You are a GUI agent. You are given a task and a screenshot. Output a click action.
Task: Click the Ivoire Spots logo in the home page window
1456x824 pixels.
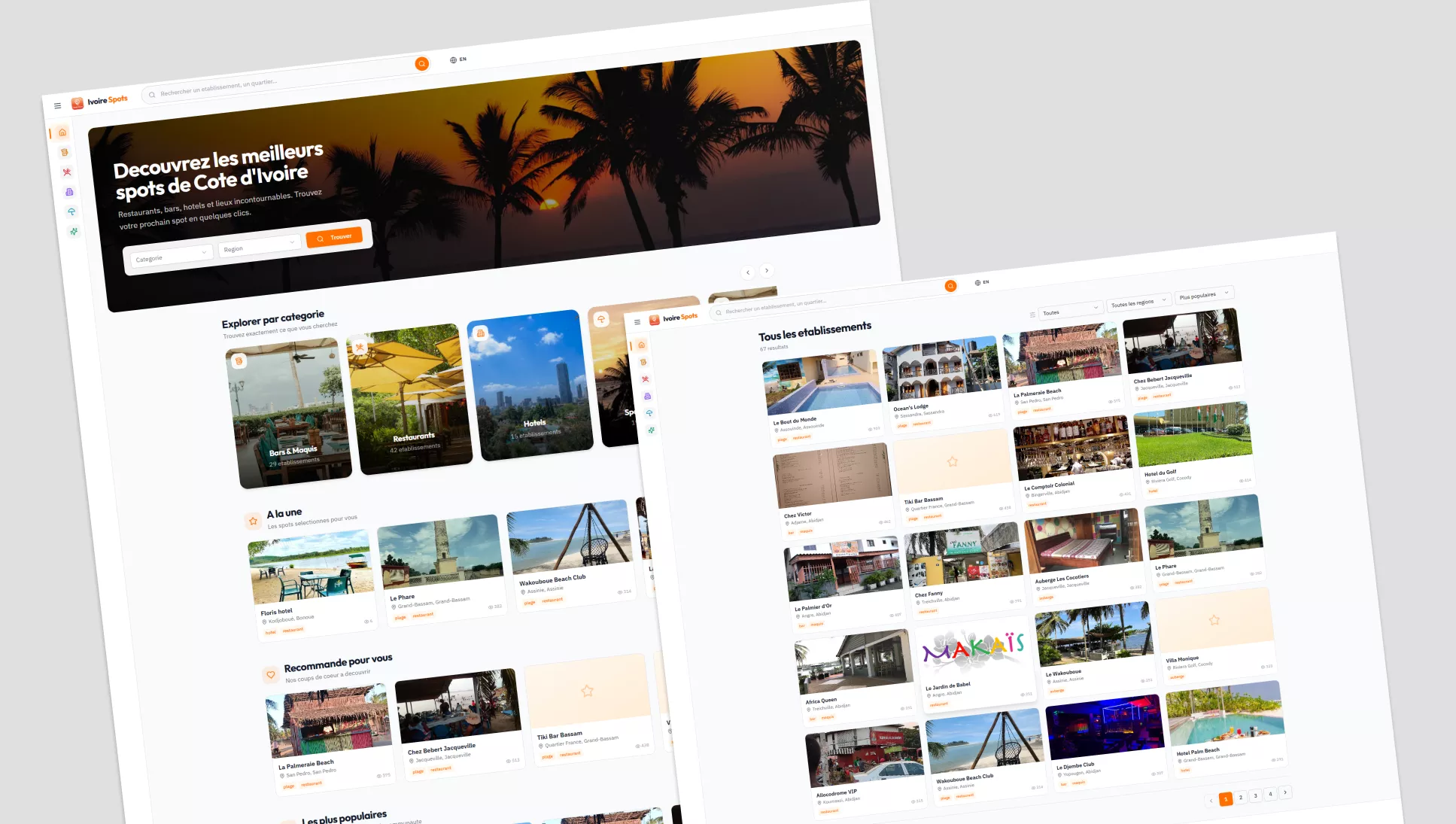99,102
